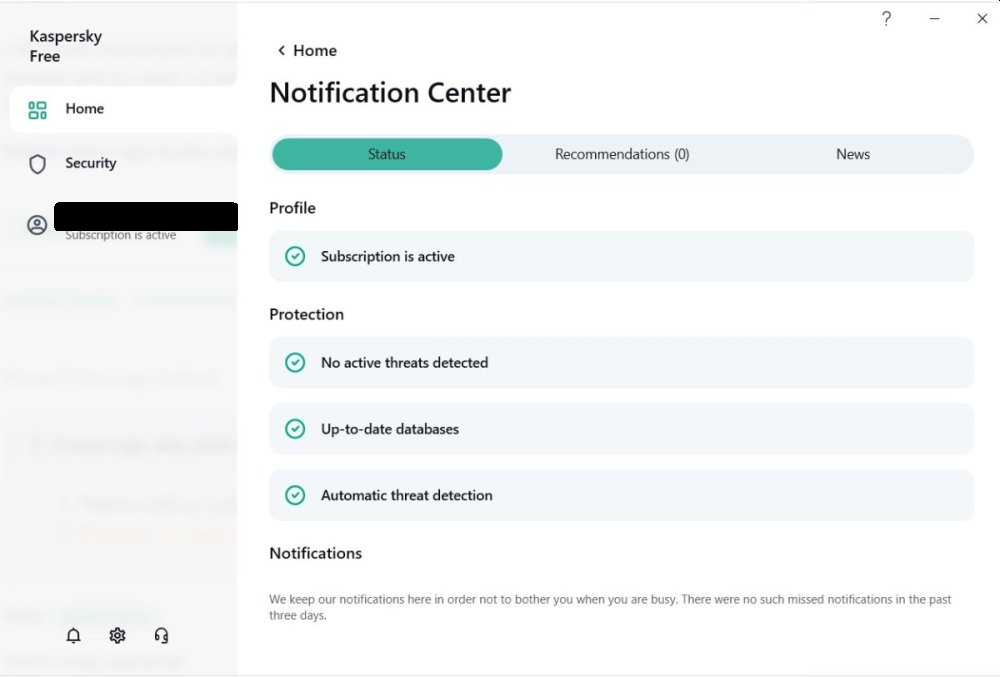
Task: Select the Up-to-date databases row
Action: (x=621, y=429)
